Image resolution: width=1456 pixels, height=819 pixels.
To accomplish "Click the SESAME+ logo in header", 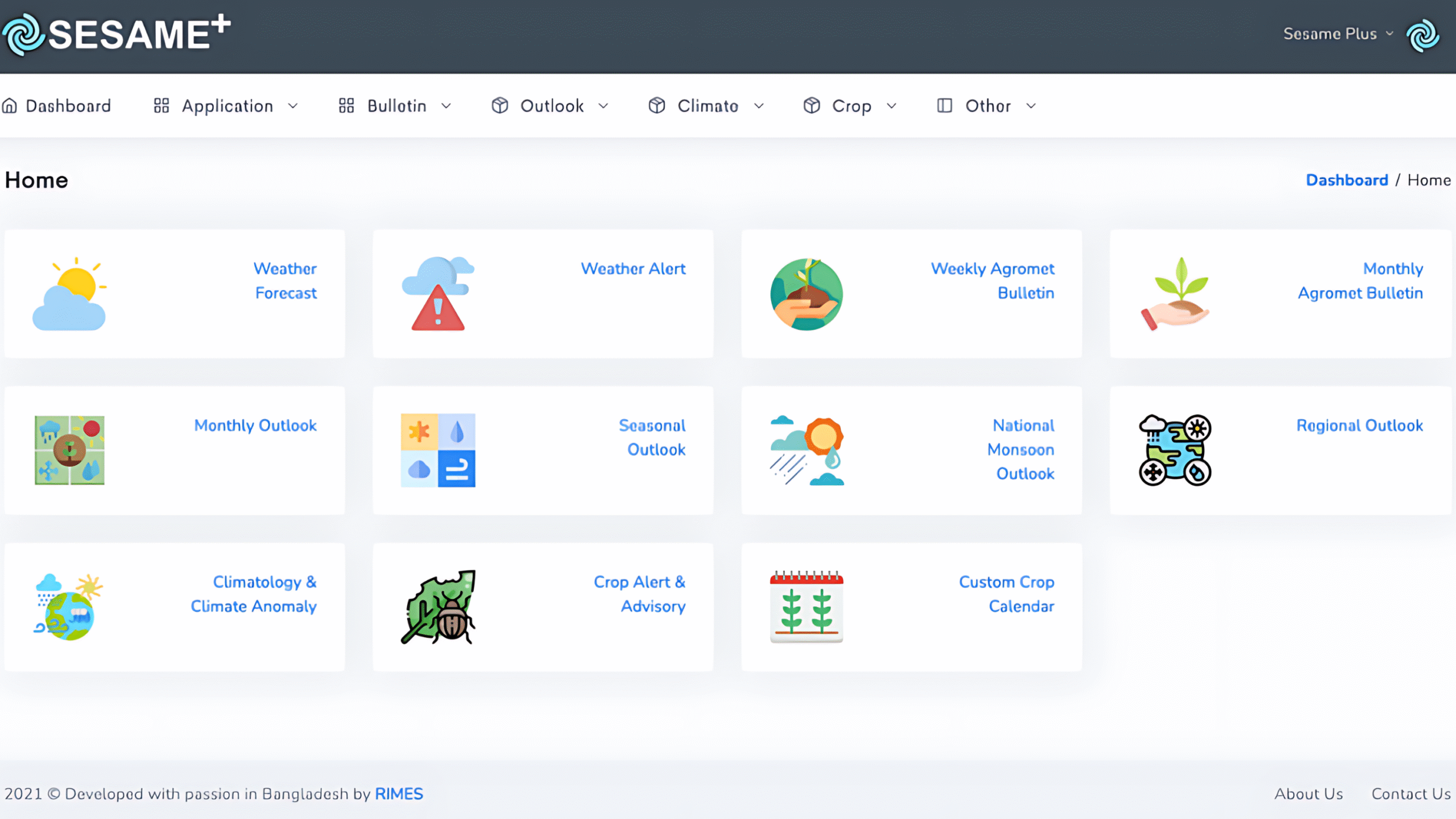I will tap(117, 34).
